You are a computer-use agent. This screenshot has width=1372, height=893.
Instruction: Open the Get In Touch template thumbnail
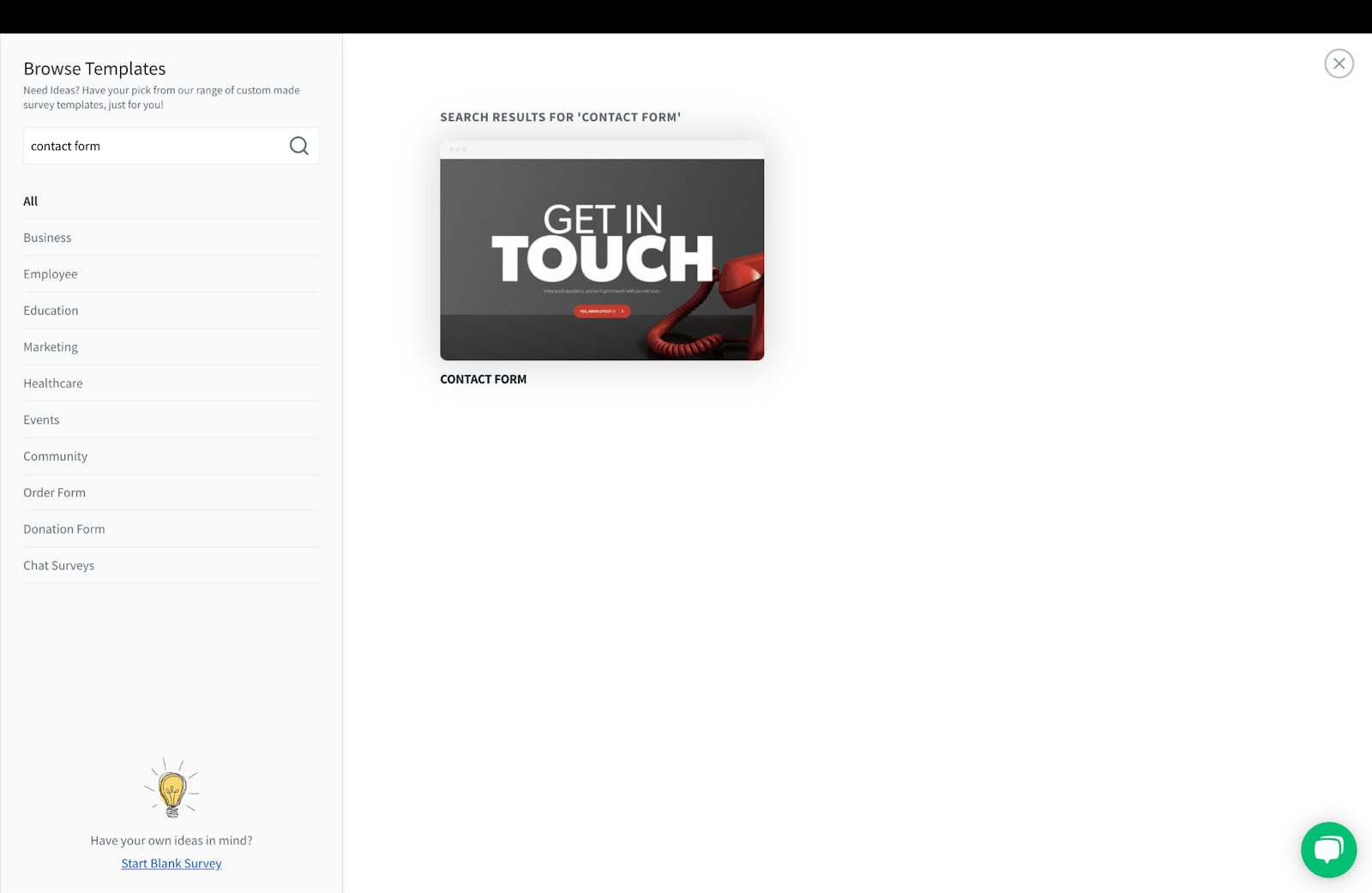click(x=602, y=250)
